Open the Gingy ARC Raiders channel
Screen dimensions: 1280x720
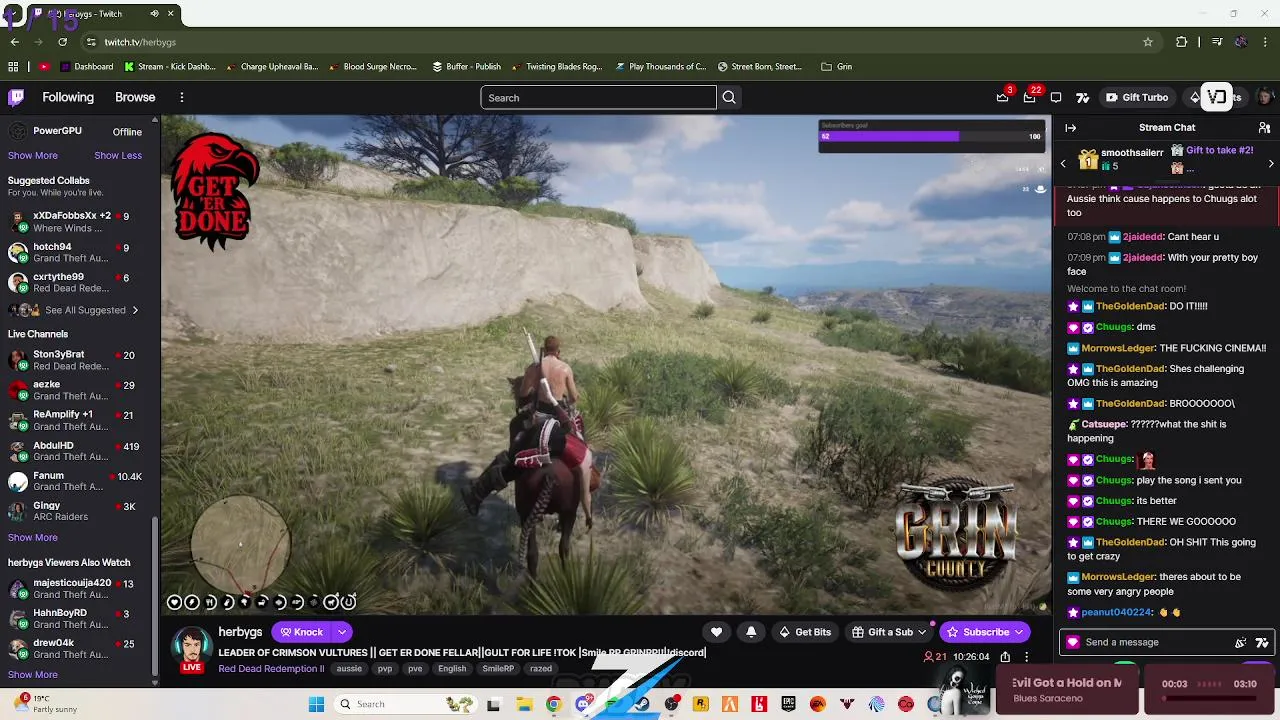[79, 511]
